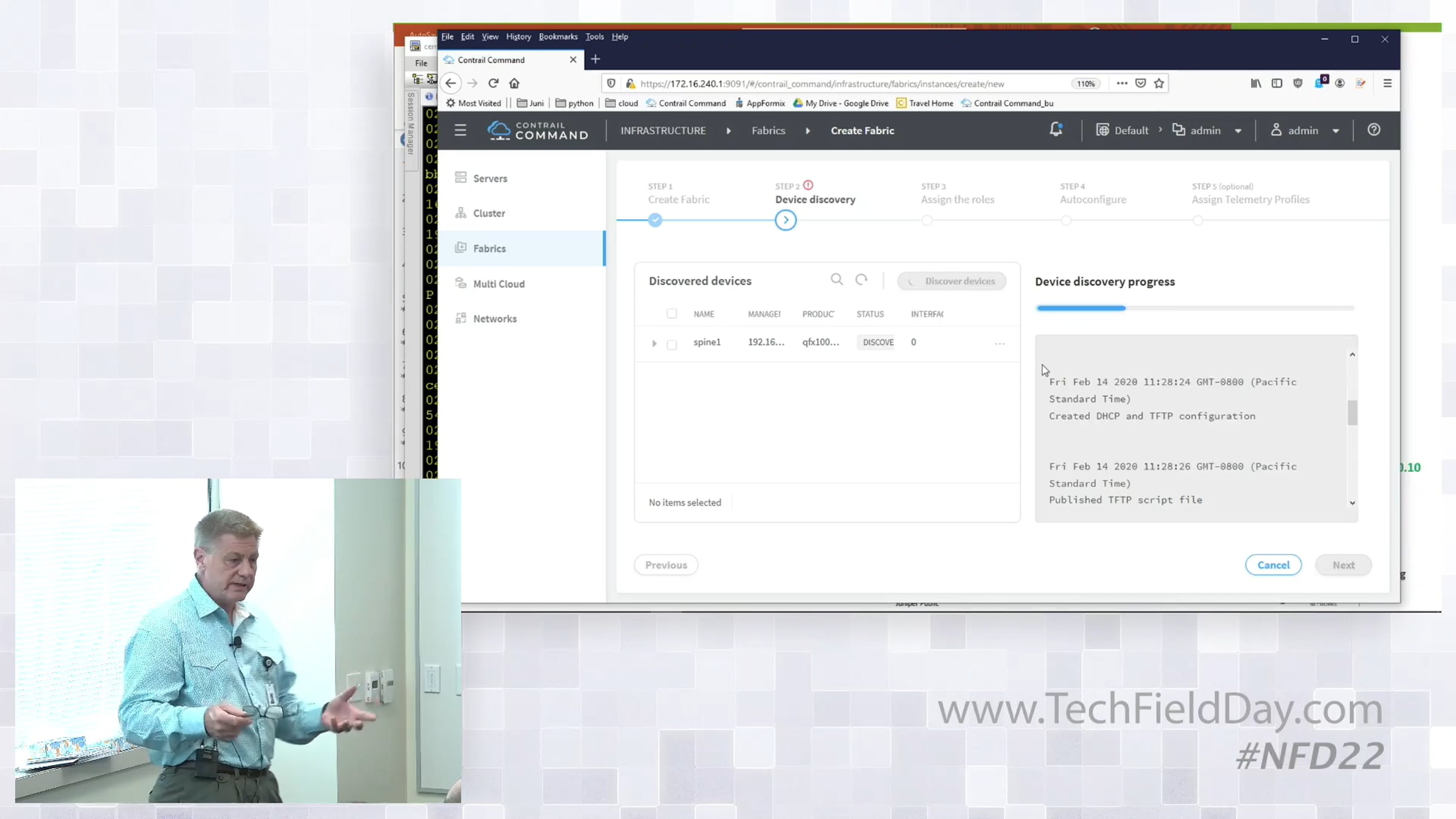
Task: Open the Bookmarks menu in Firefox
Action: coord(558,36)
